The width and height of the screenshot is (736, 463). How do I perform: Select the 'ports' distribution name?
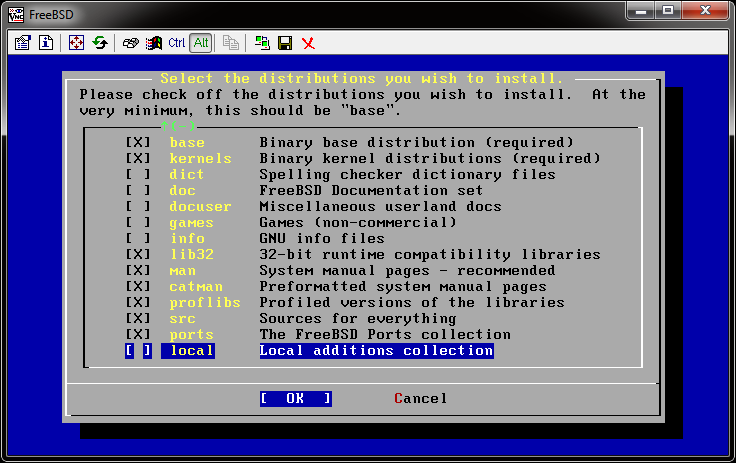[192, 334]
